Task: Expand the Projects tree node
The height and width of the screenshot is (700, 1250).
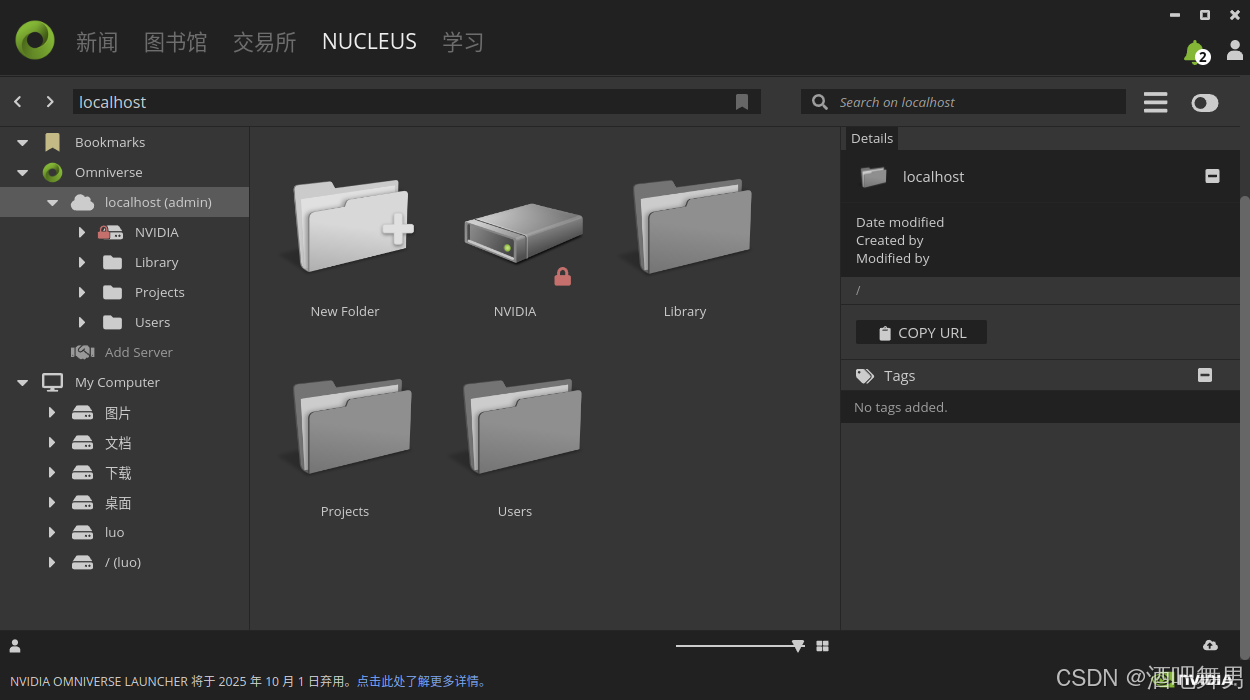Action: tap(82, 292)
